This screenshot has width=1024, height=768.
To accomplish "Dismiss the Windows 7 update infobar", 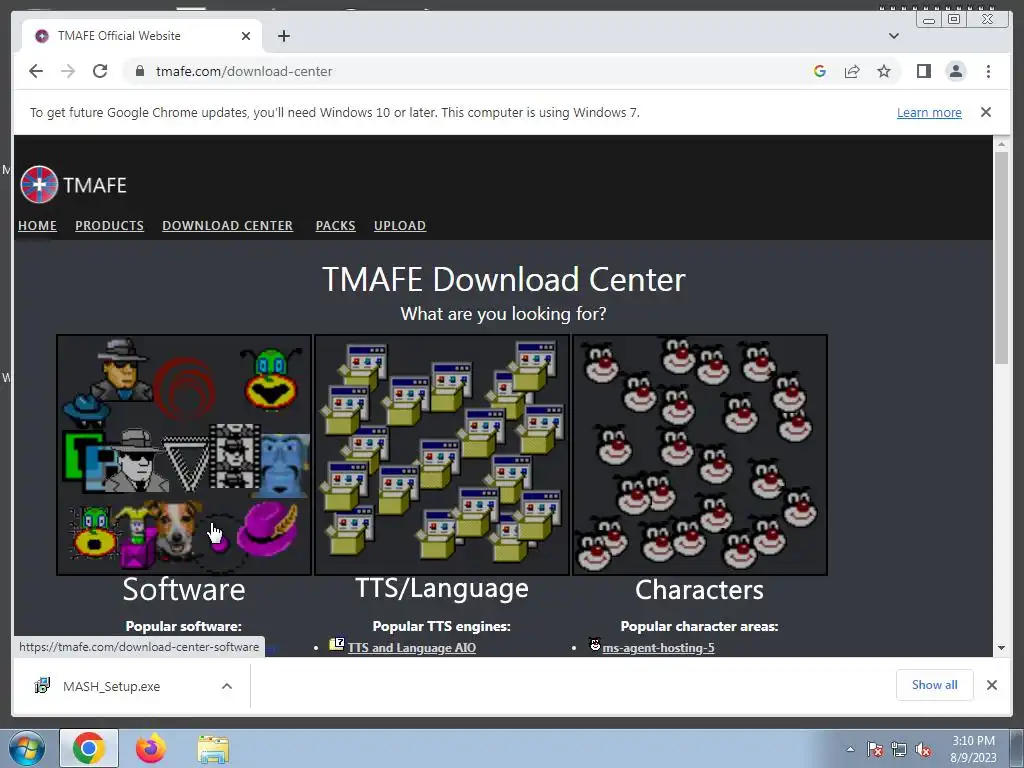I will pos(986,112).
